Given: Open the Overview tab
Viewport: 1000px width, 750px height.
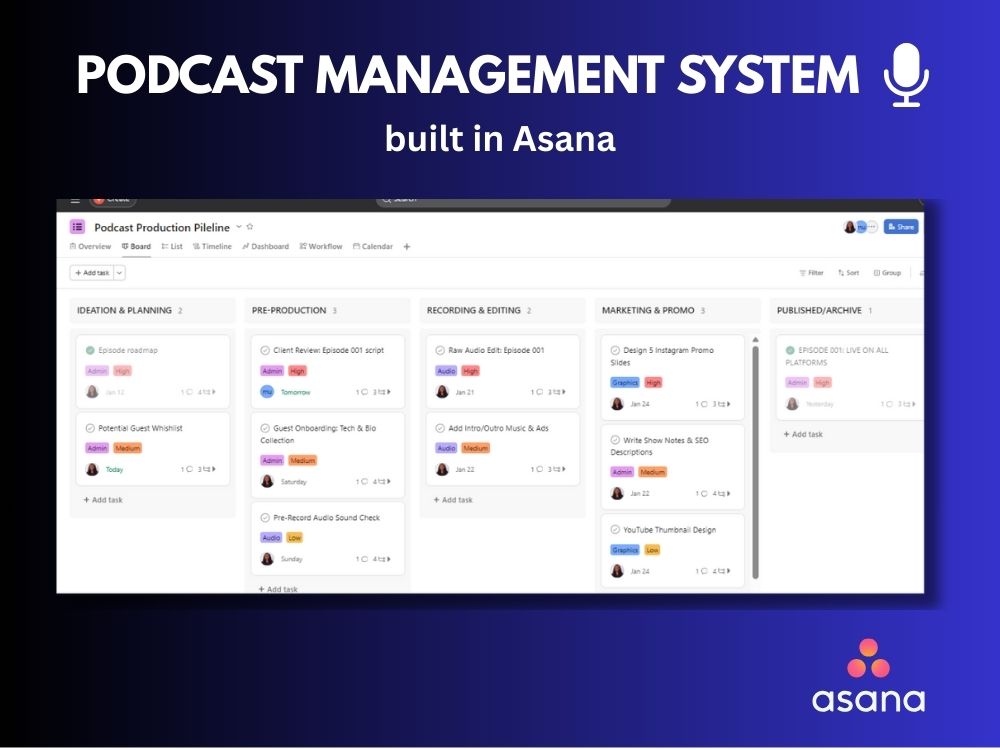Looking at the screenshot, I should click(90, 246).
